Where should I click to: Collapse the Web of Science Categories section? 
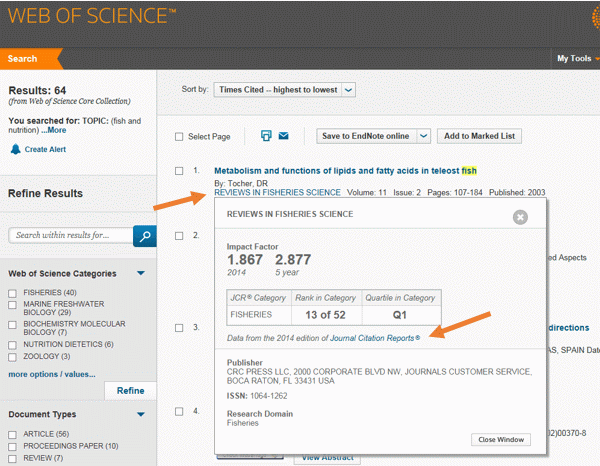[141, 273]
